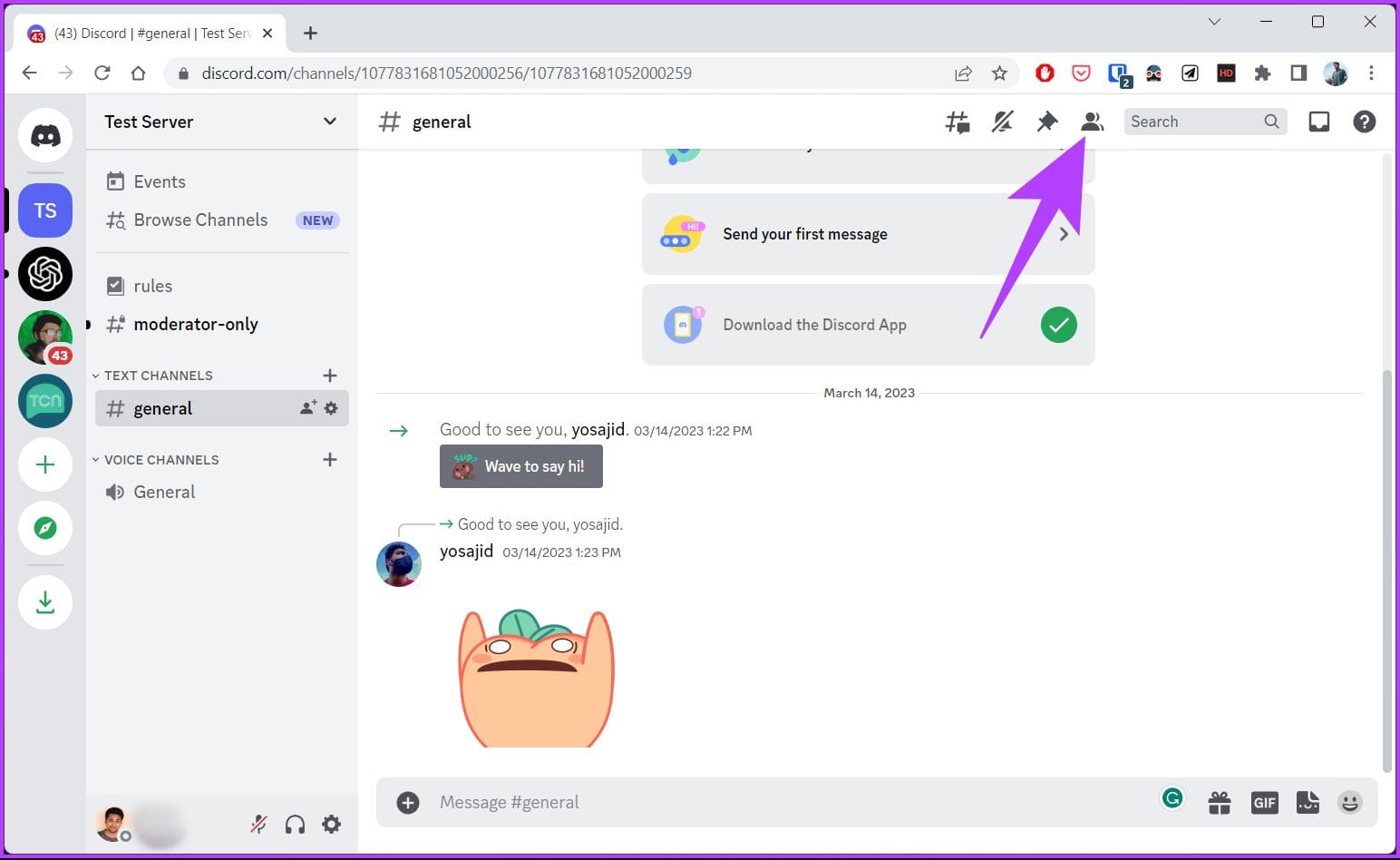Open the Nitro gift menu
This screenshot has width=1400, height=860.
tap(1219, 802)
